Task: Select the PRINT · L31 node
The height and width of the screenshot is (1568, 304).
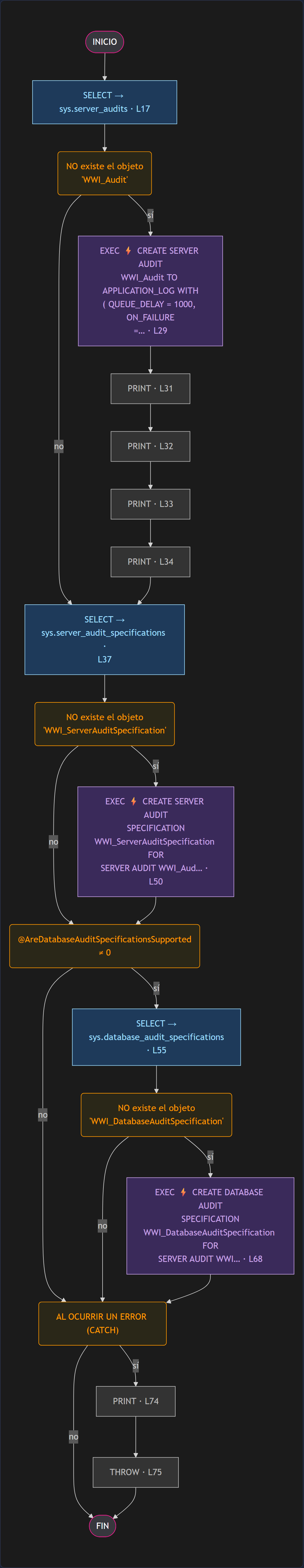Action: [x=150, y=388]
